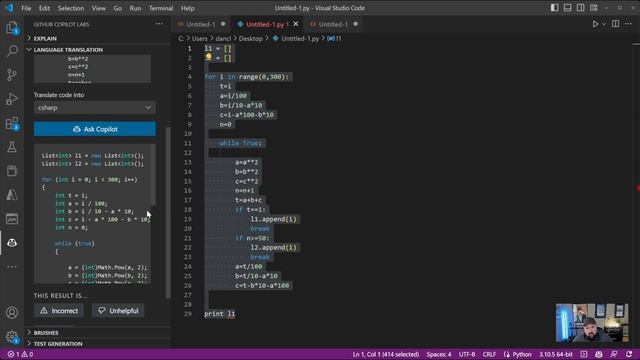640x360 pixels.
Task: Open Customize Layout icon
Action: [594, 8]
